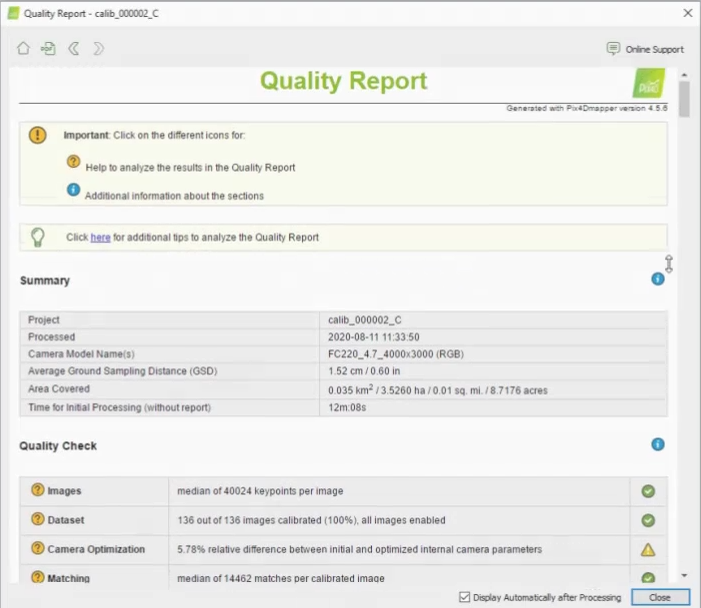701x608 pixels.
Task: Click green check status for Dataset row
Action: coord(648,520)
